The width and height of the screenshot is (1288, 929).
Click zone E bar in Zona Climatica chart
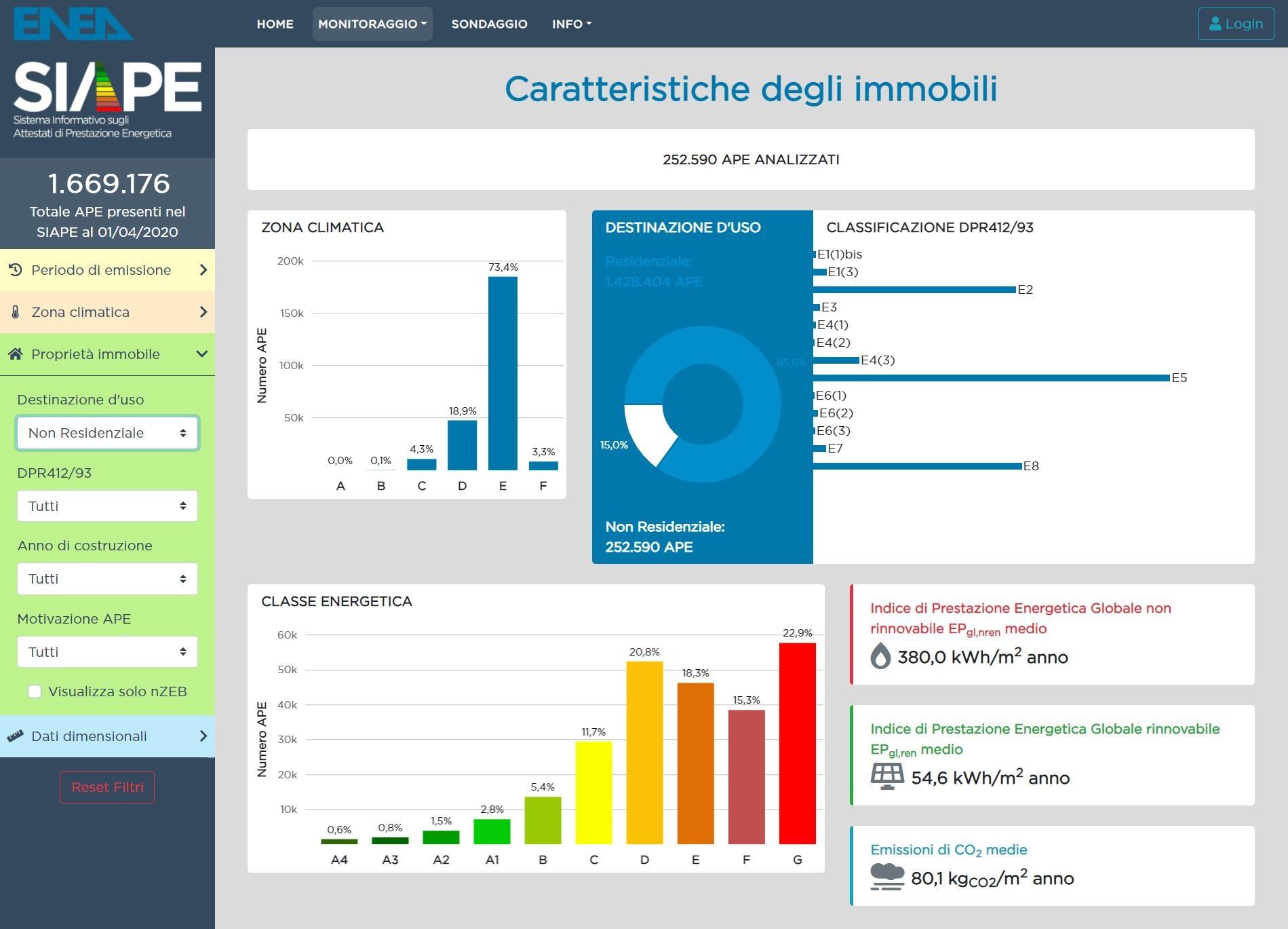(x=503, y=373)
